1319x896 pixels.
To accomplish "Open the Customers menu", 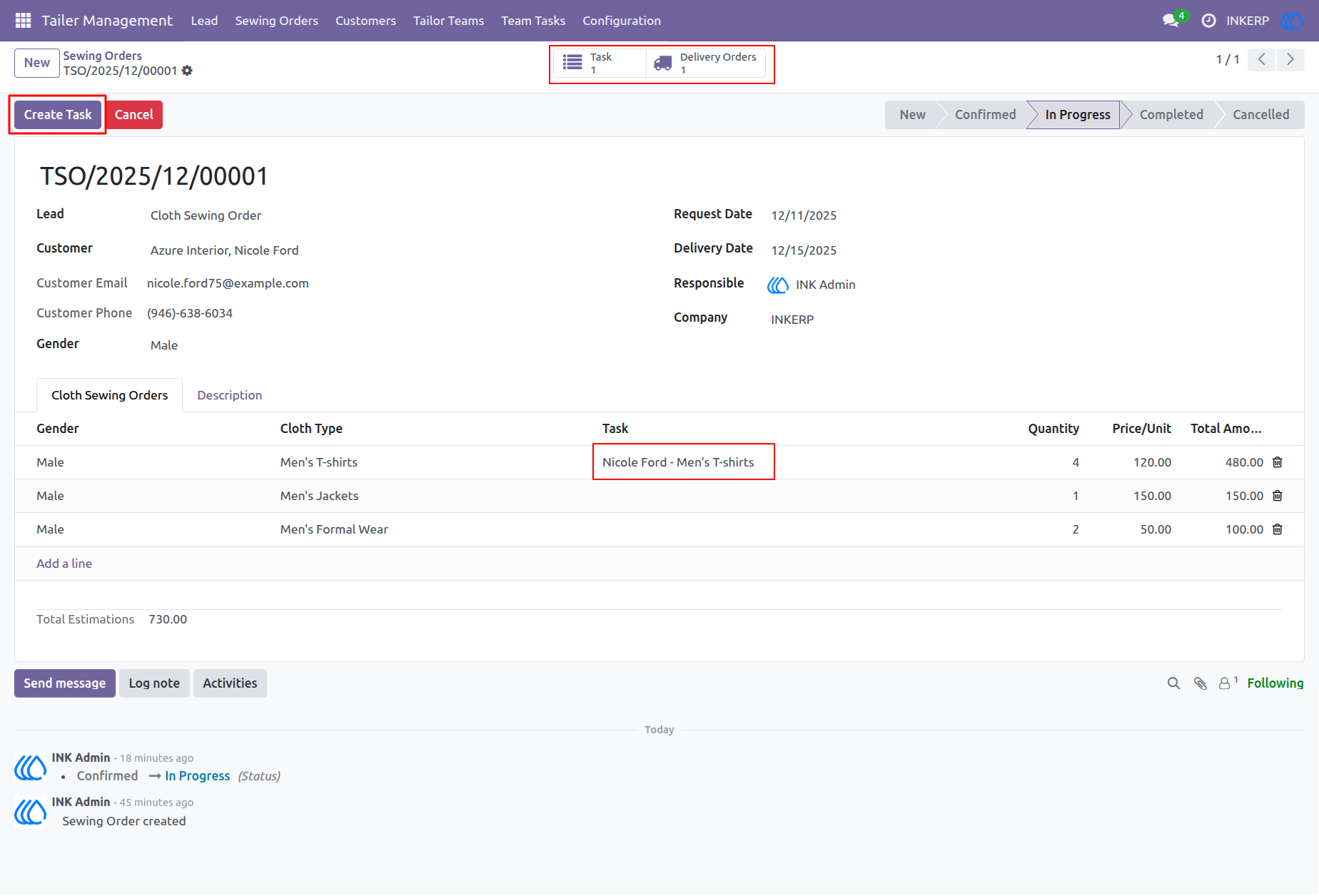I will [365, 21].
